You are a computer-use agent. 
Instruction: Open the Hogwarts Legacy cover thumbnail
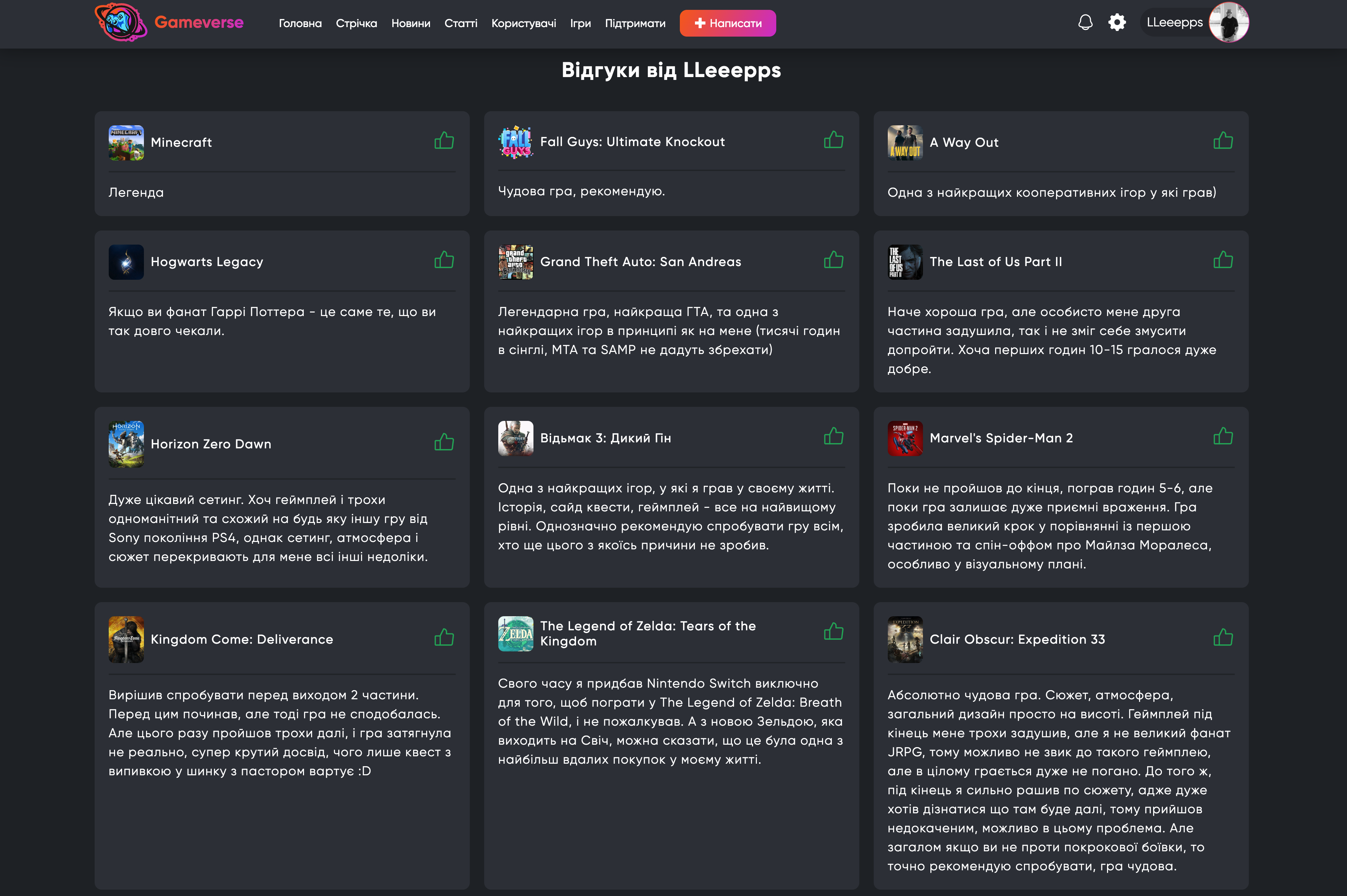click(x=126, y=262)
